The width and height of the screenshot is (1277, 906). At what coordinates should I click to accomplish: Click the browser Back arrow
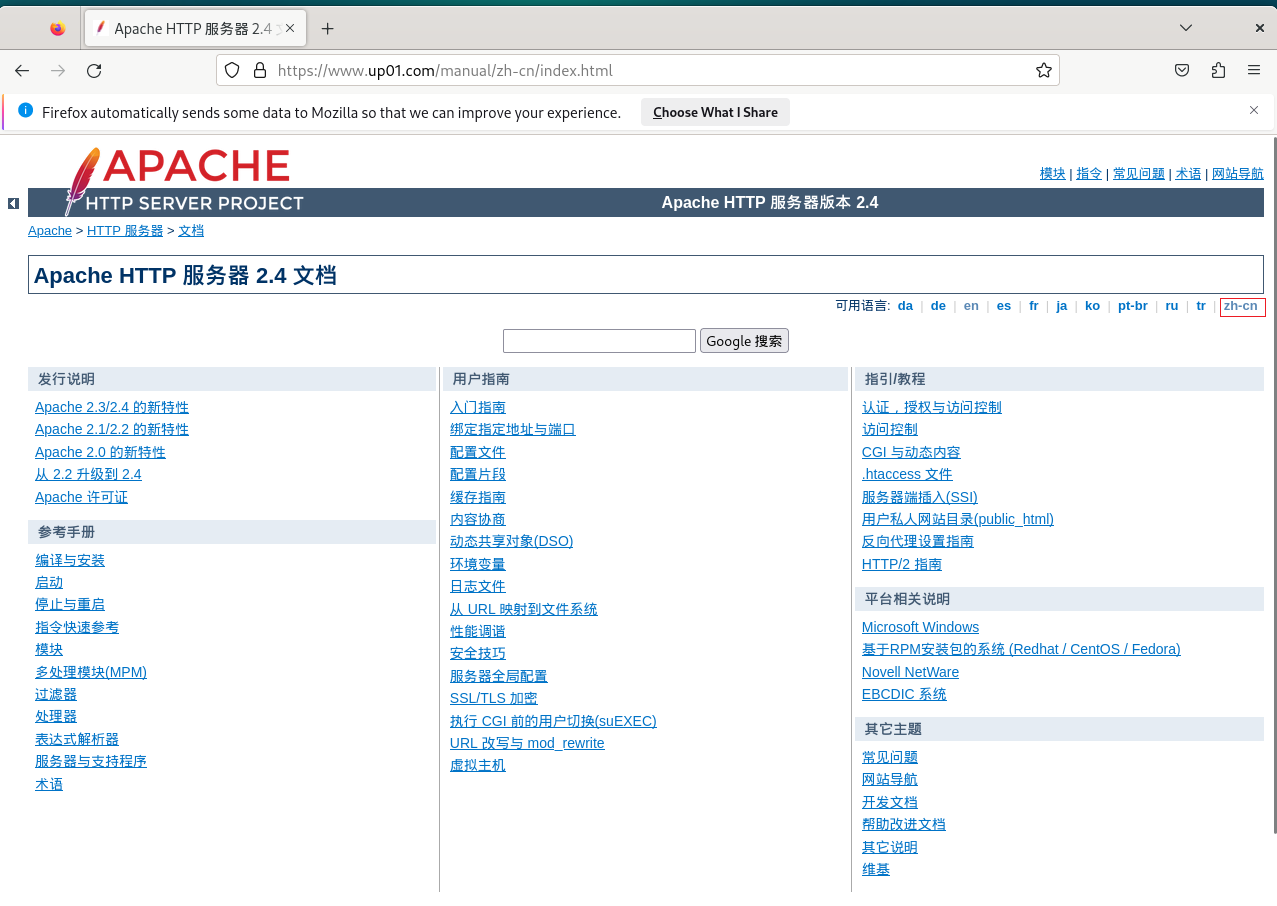pyautogui.click(x=22, y=70)
